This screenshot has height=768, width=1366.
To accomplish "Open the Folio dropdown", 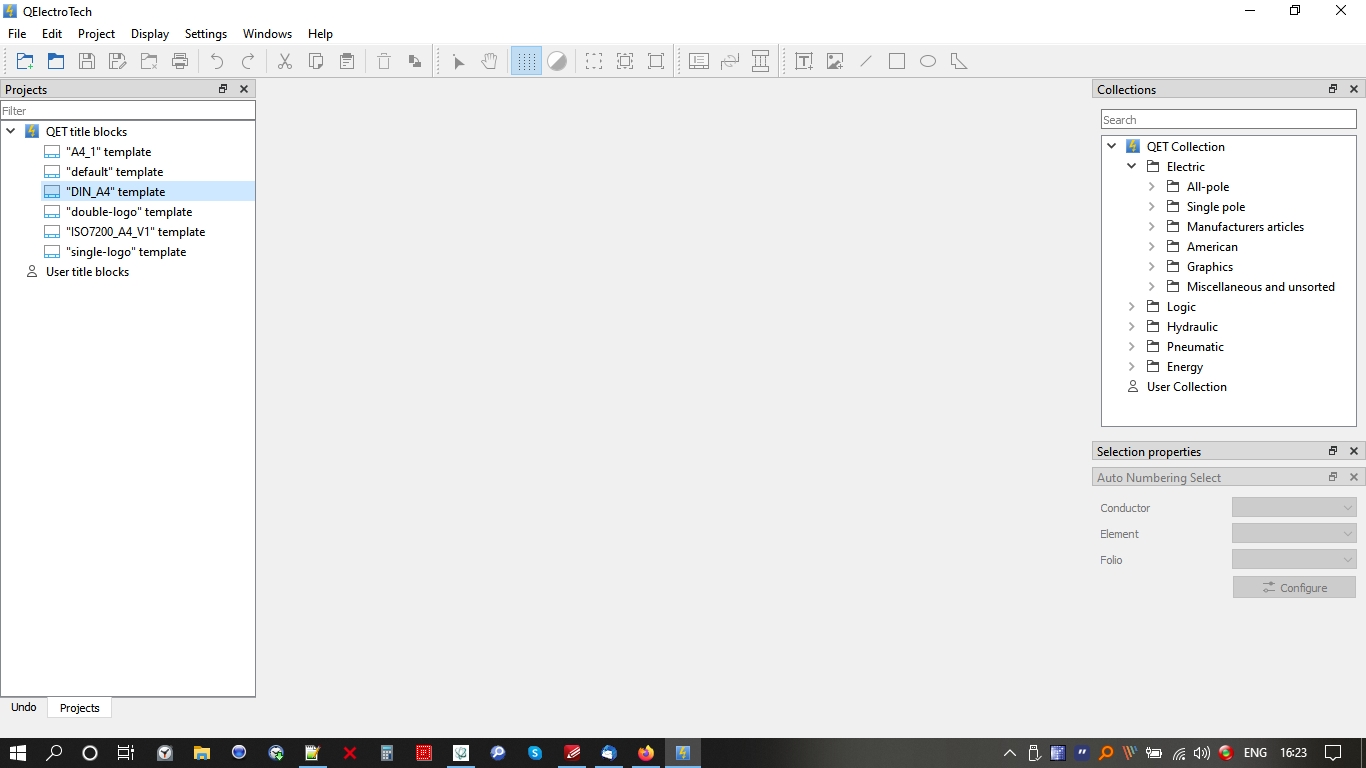I will tap(1294, 560).
